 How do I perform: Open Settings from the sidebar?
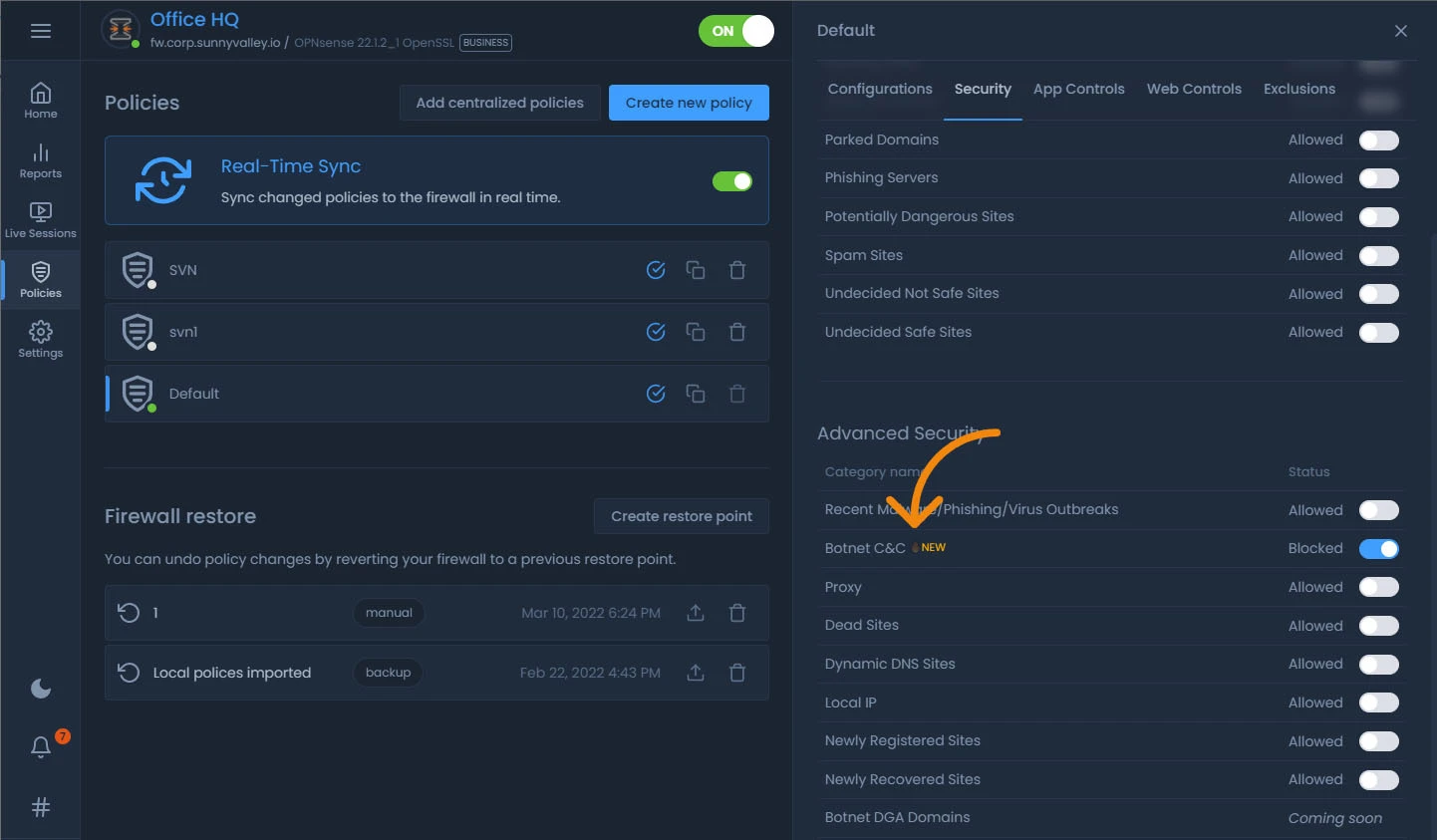click(x=40, y=339)
